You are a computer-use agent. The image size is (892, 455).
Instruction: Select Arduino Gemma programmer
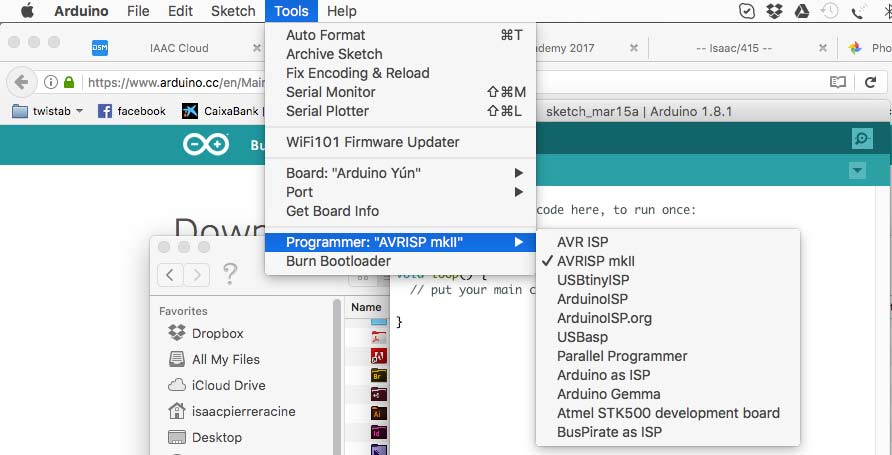point(668,394)
